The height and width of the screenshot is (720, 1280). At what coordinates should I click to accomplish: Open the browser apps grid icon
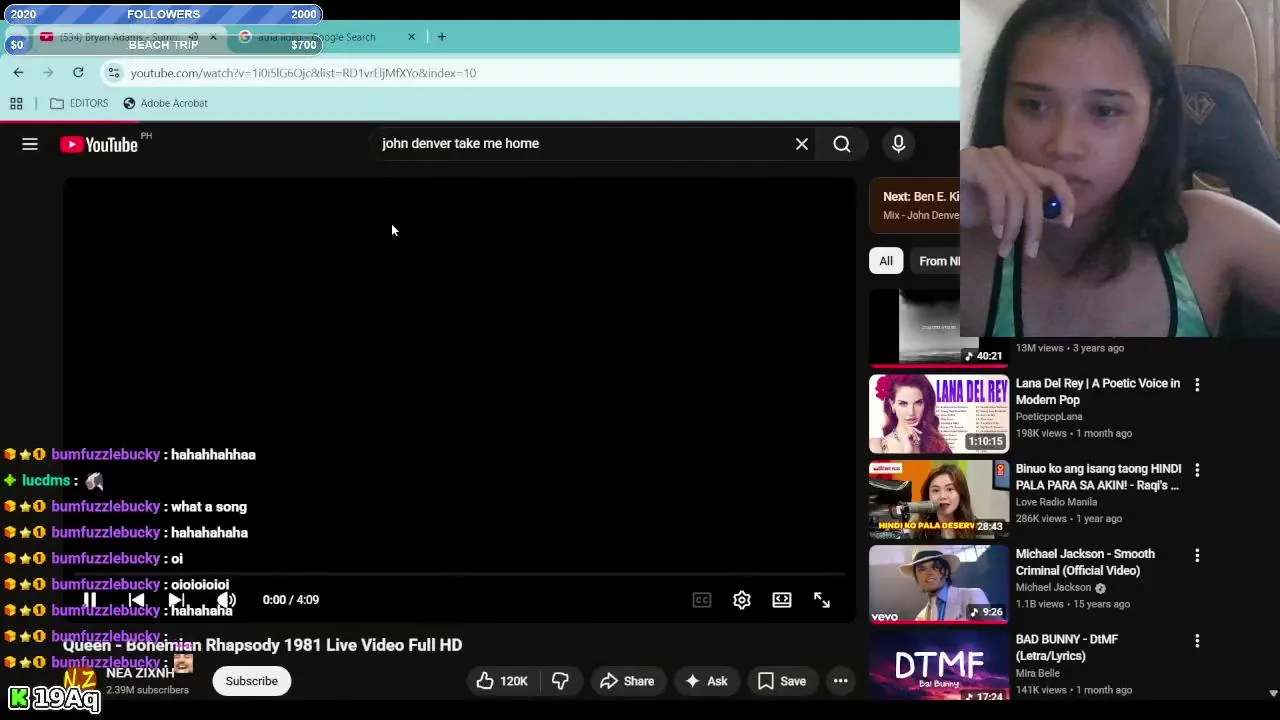pos(16,103)
